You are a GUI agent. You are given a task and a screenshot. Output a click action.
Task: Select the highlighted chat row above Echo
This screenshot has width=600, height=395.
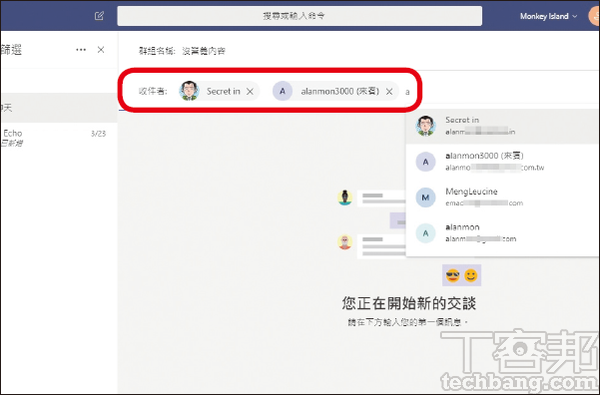[x=59, y=108]
